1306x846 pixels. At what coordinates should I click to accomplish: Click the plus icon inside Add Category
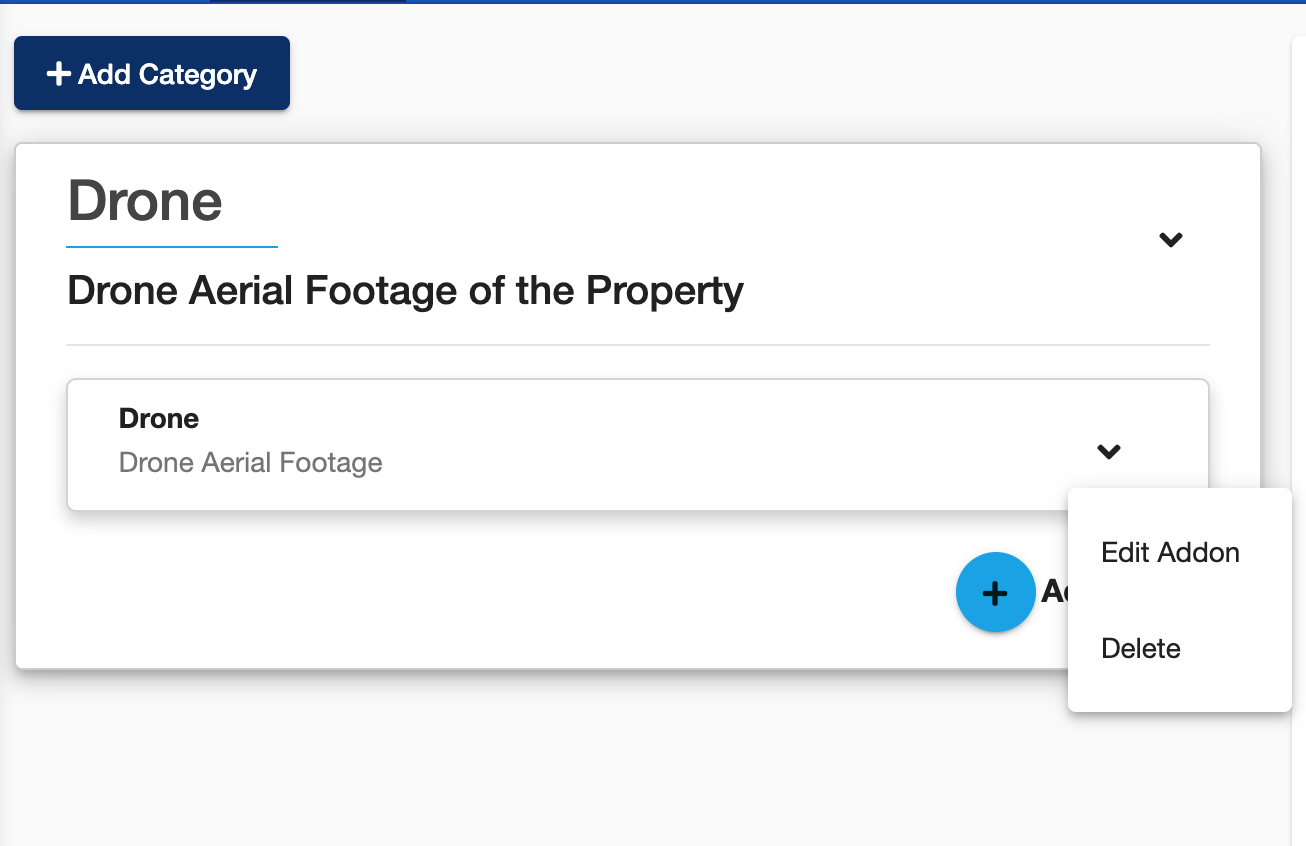pyautogui.click(x=58, y=74)
